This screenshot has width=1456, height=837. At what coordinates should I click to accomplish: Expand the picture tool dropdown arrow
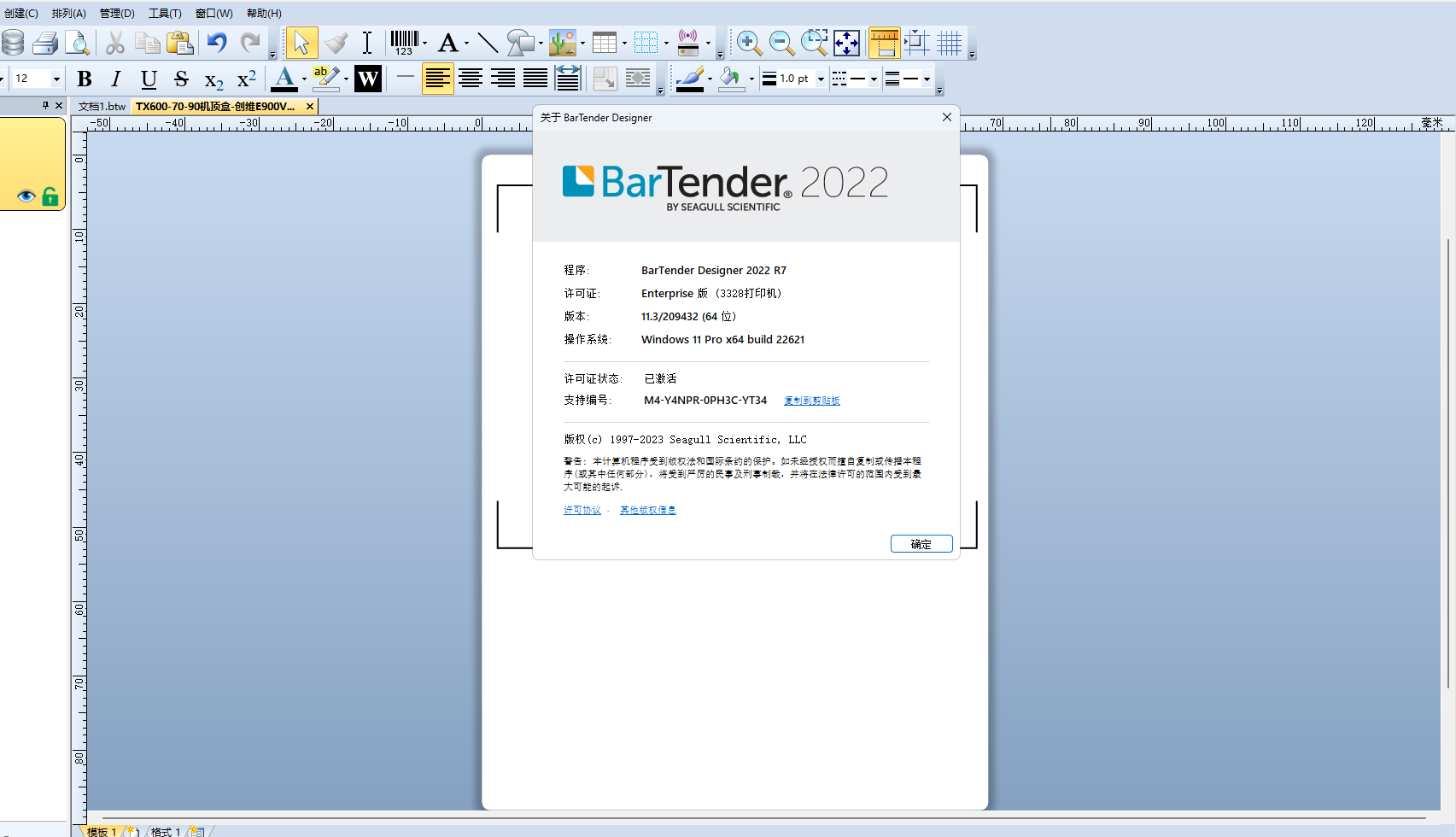tap(582, 43)
